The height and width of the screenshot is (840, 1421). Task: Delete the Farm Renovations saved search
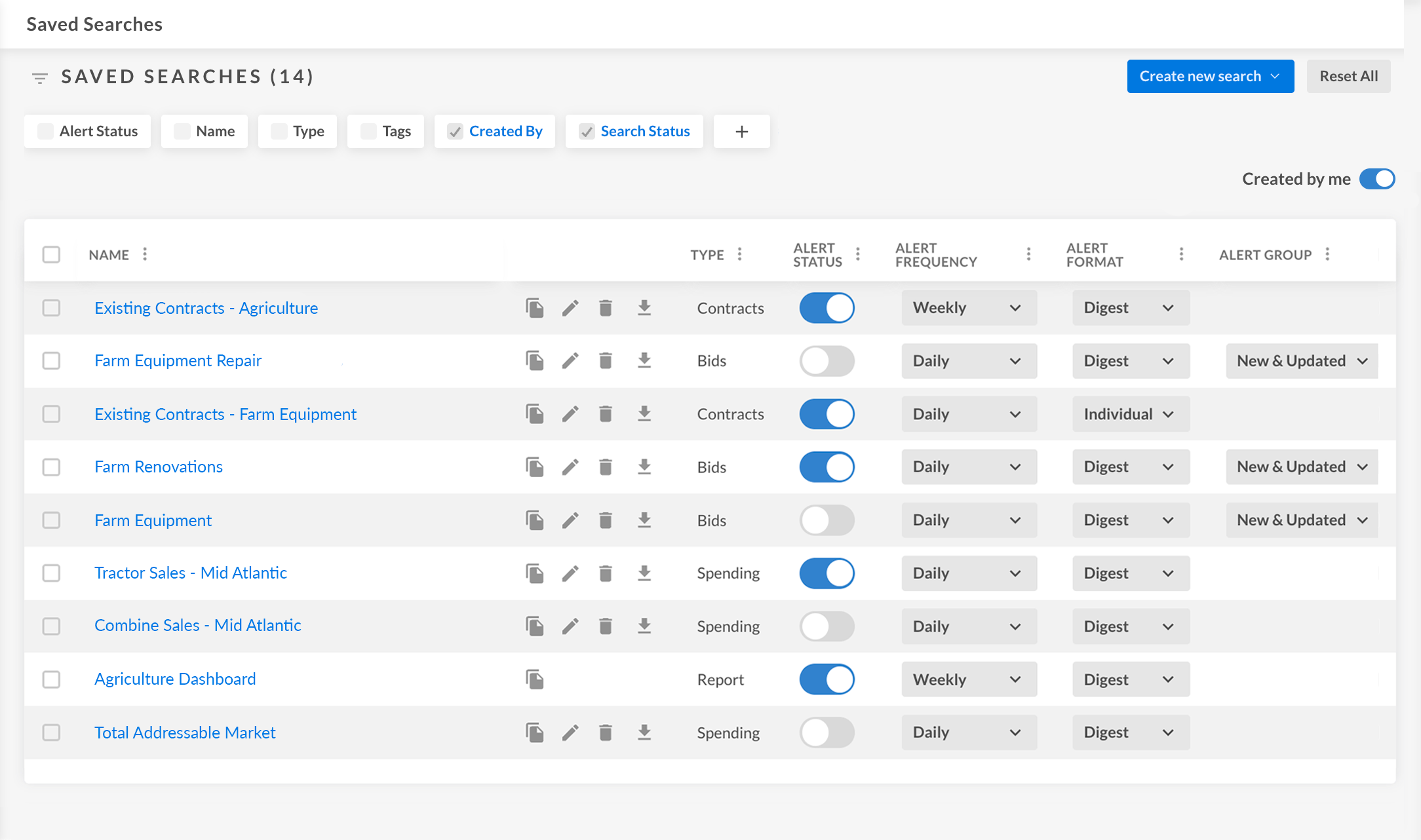click(606, 467)
